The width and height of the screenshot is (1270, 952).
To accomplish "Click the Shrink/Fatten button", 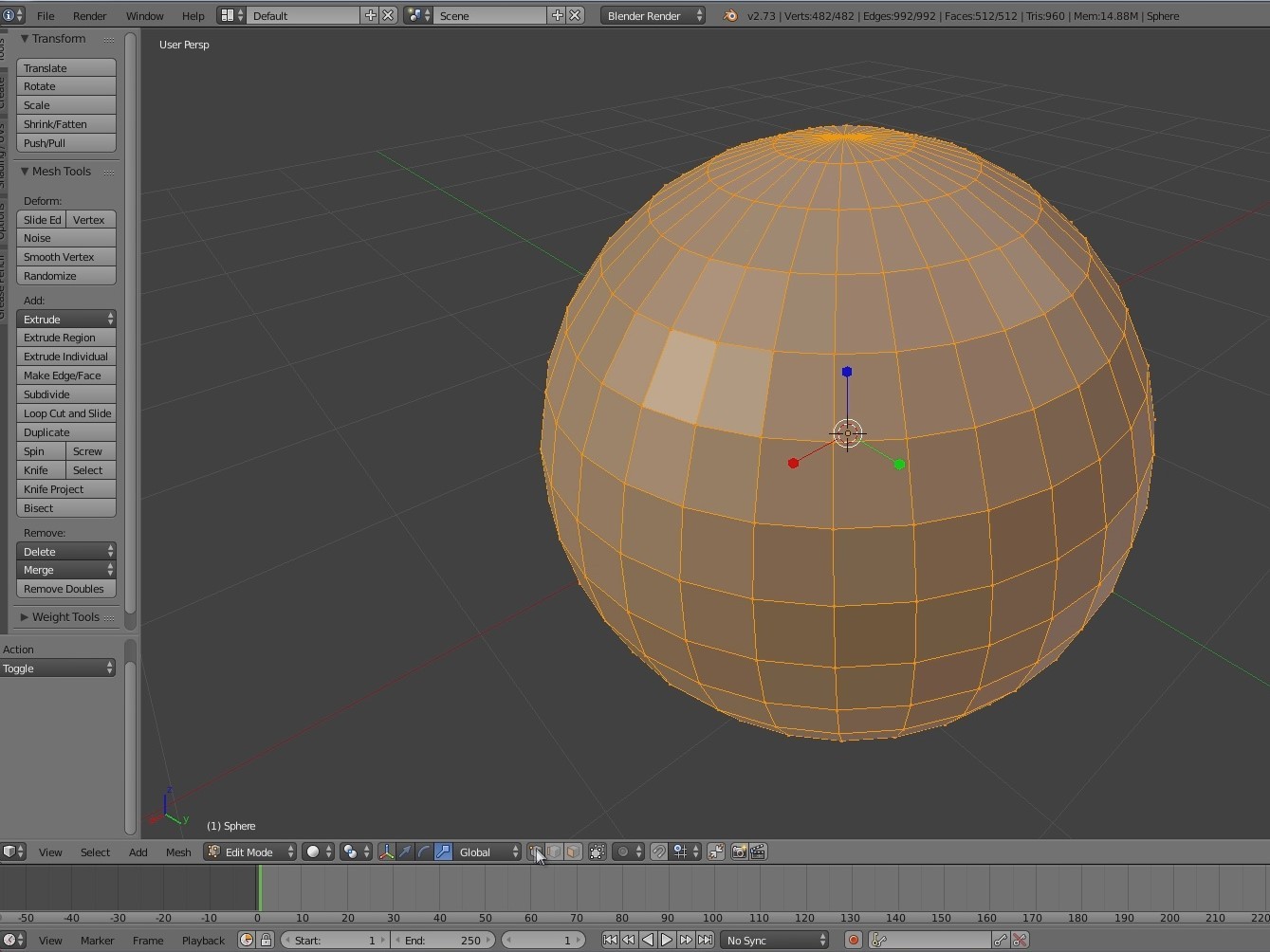I will pos(66,124).
